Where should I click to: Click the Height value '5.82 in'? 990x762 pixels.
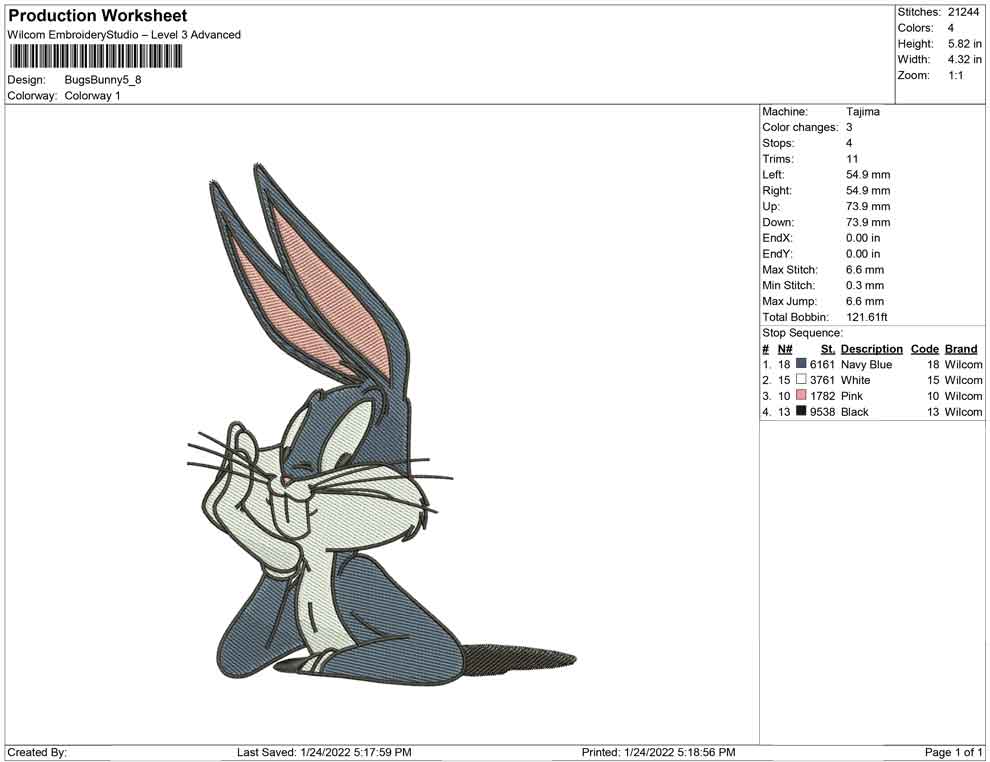click(965, 44)
